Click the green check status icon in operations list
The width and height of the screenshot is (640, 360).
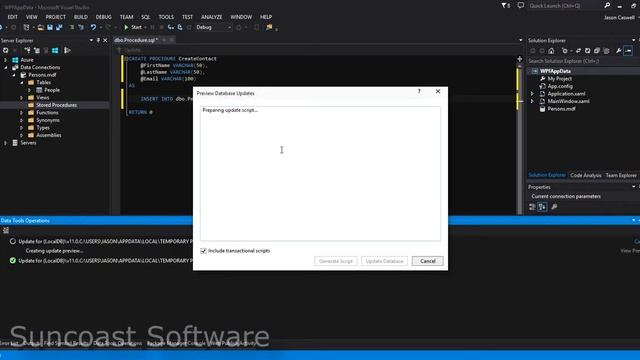13,260
